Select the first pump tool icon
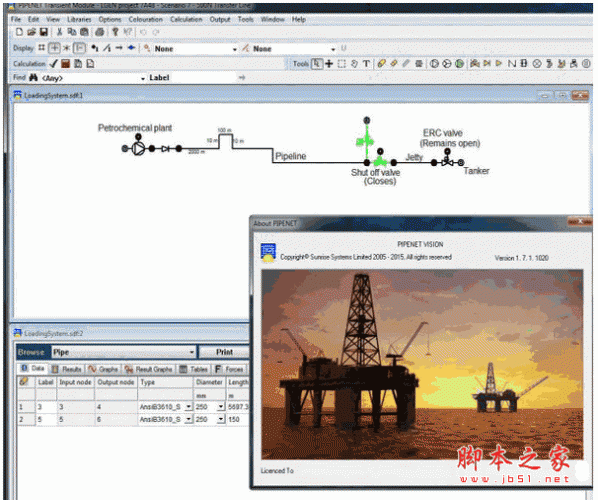This screenshot has width=598, height=500. (434, 64)
